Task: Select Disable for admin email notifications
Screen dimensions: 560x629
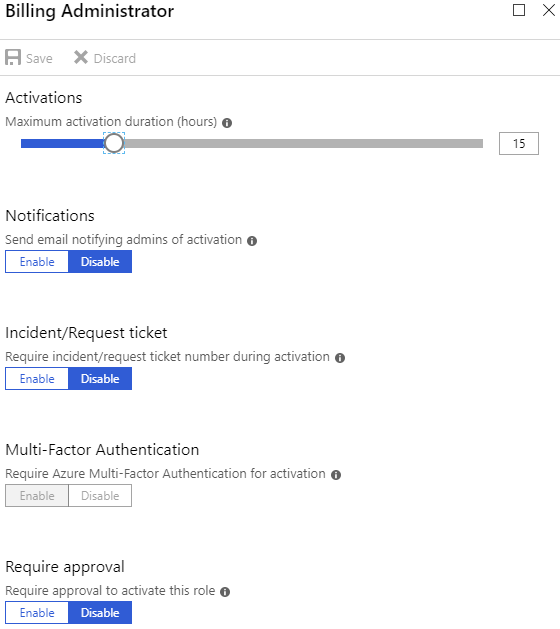Action: coord(100,262)
